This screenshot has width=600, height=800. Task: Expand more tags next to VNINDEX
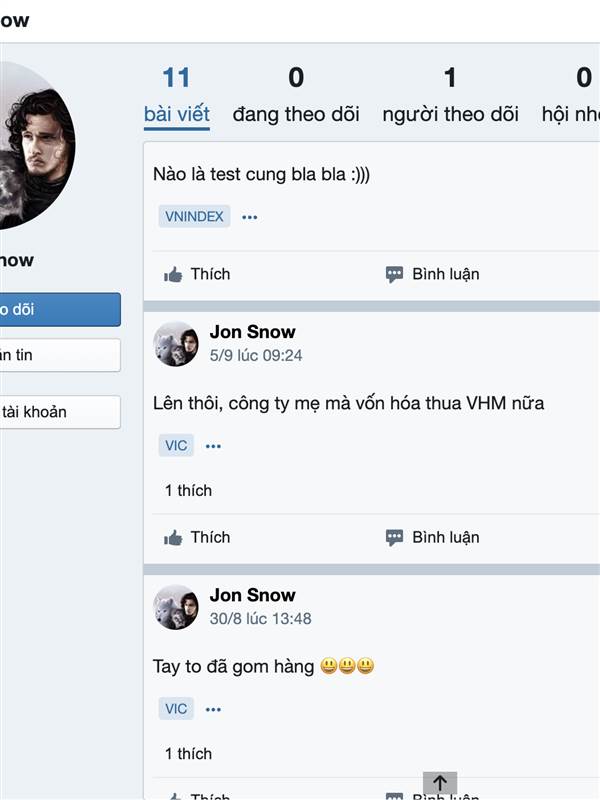coord(249,217)
